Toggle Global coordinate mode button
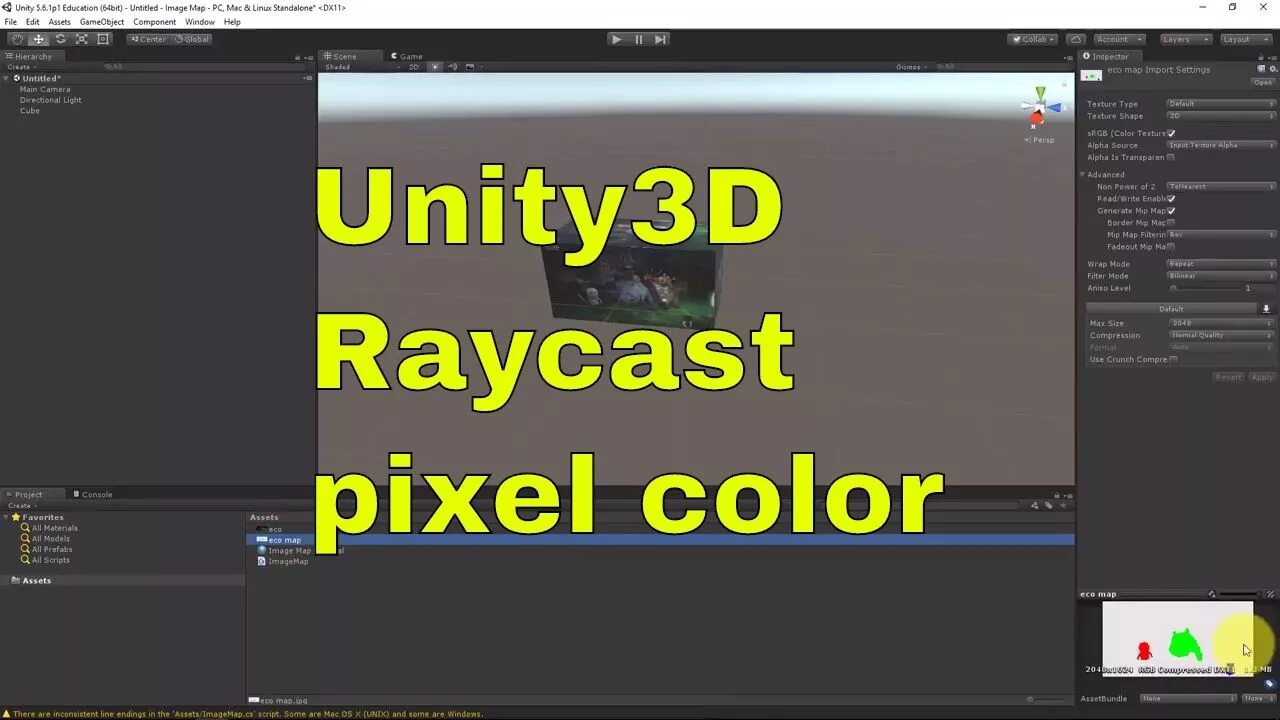 191,39
